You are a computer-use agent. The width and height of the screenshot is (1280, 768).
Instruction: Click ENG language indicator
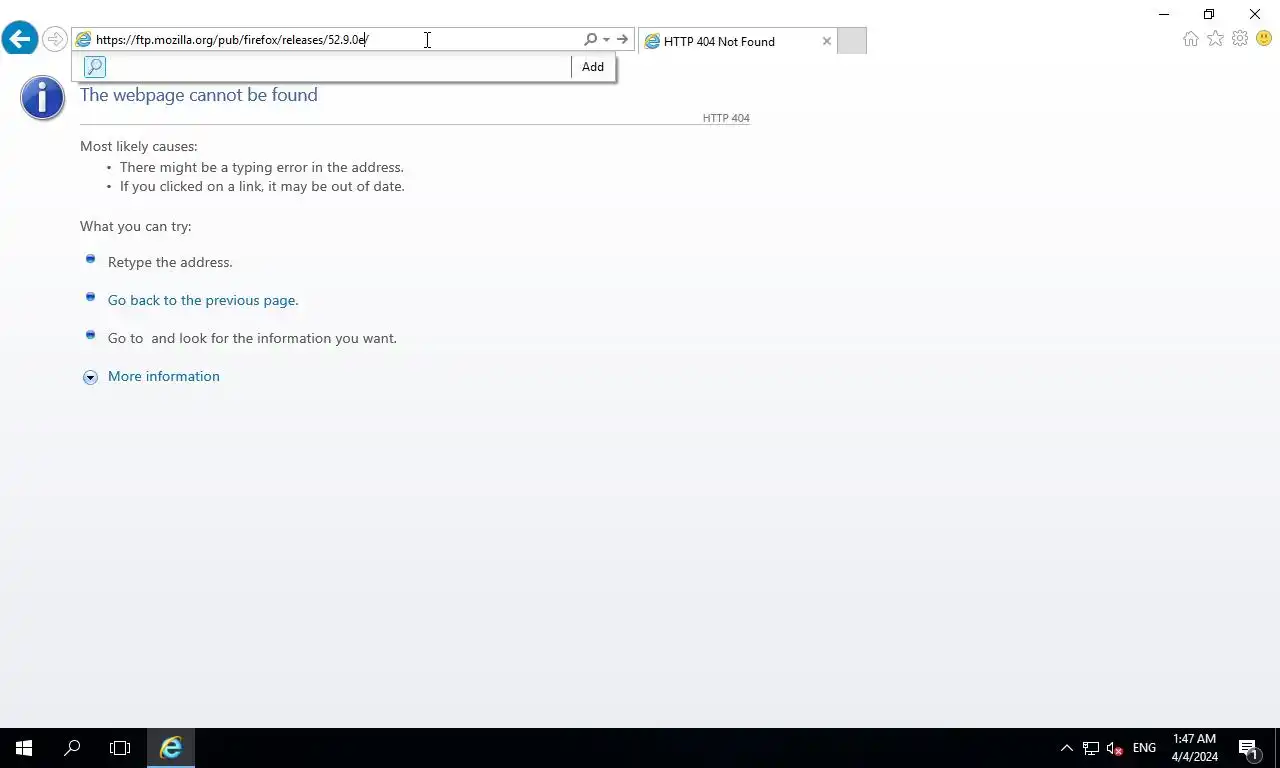[1144, 748]
